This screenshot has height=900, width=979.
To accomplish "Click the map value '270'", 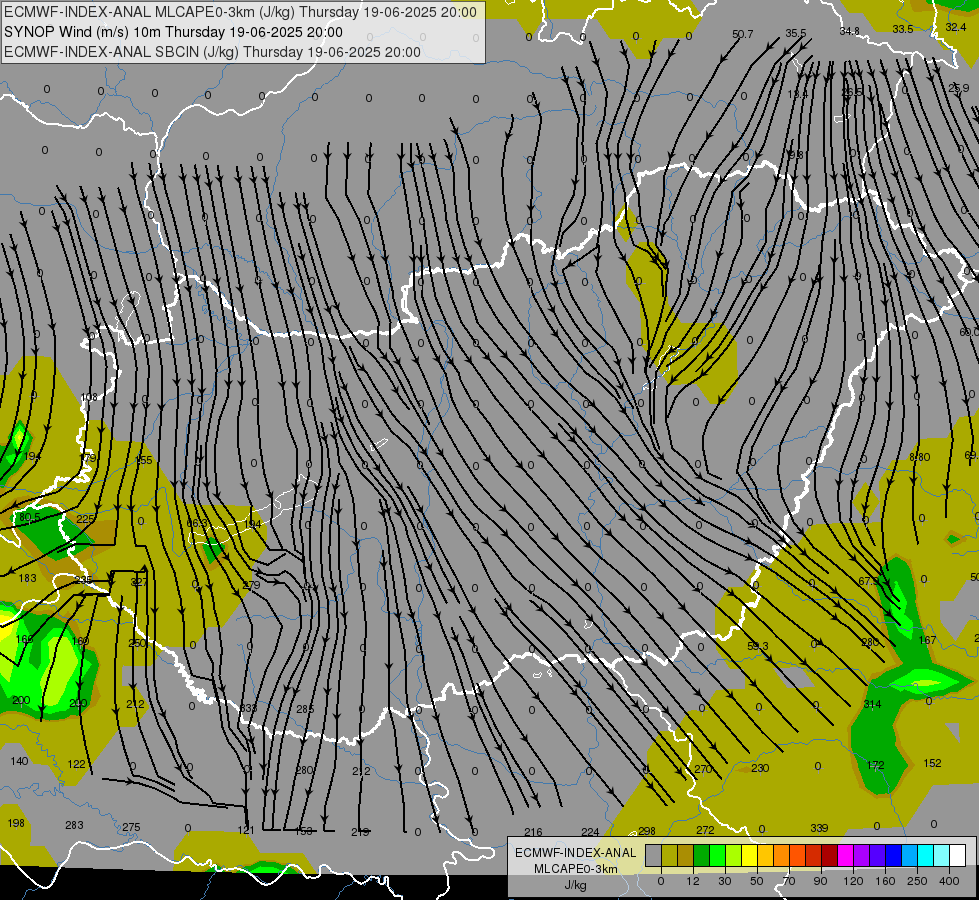I will tap(703, 769).
